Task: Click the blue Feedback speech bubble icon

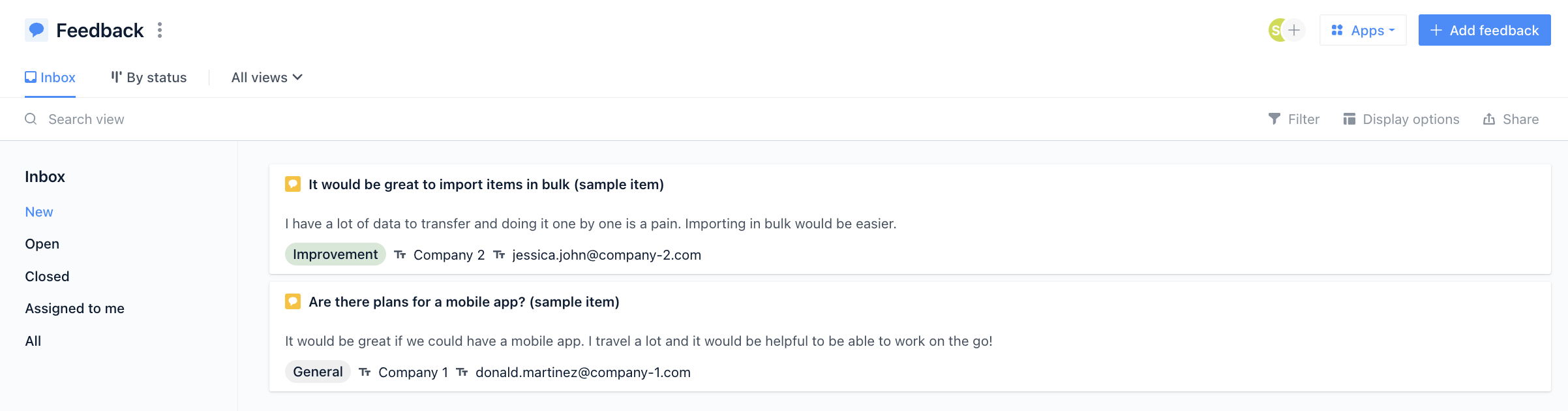Action: pos(37,30)
